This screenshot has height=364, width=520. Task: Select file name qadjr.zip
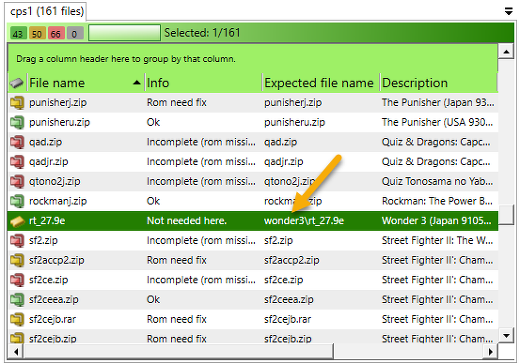click(49, 161)
